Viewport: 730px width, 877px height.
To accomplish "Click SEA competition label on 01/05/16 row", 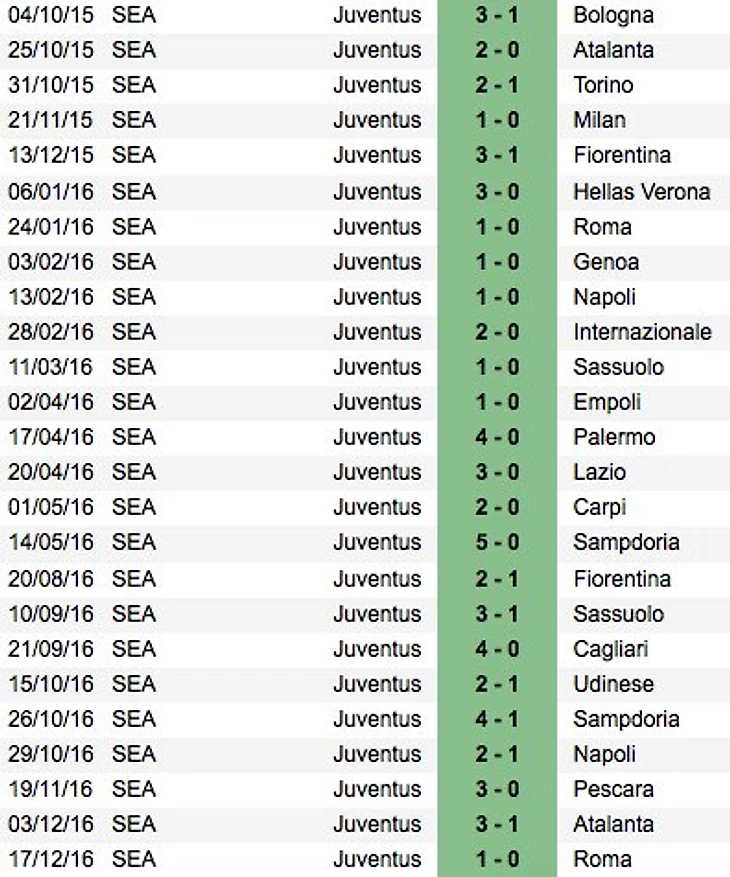I will coord(134,507).
